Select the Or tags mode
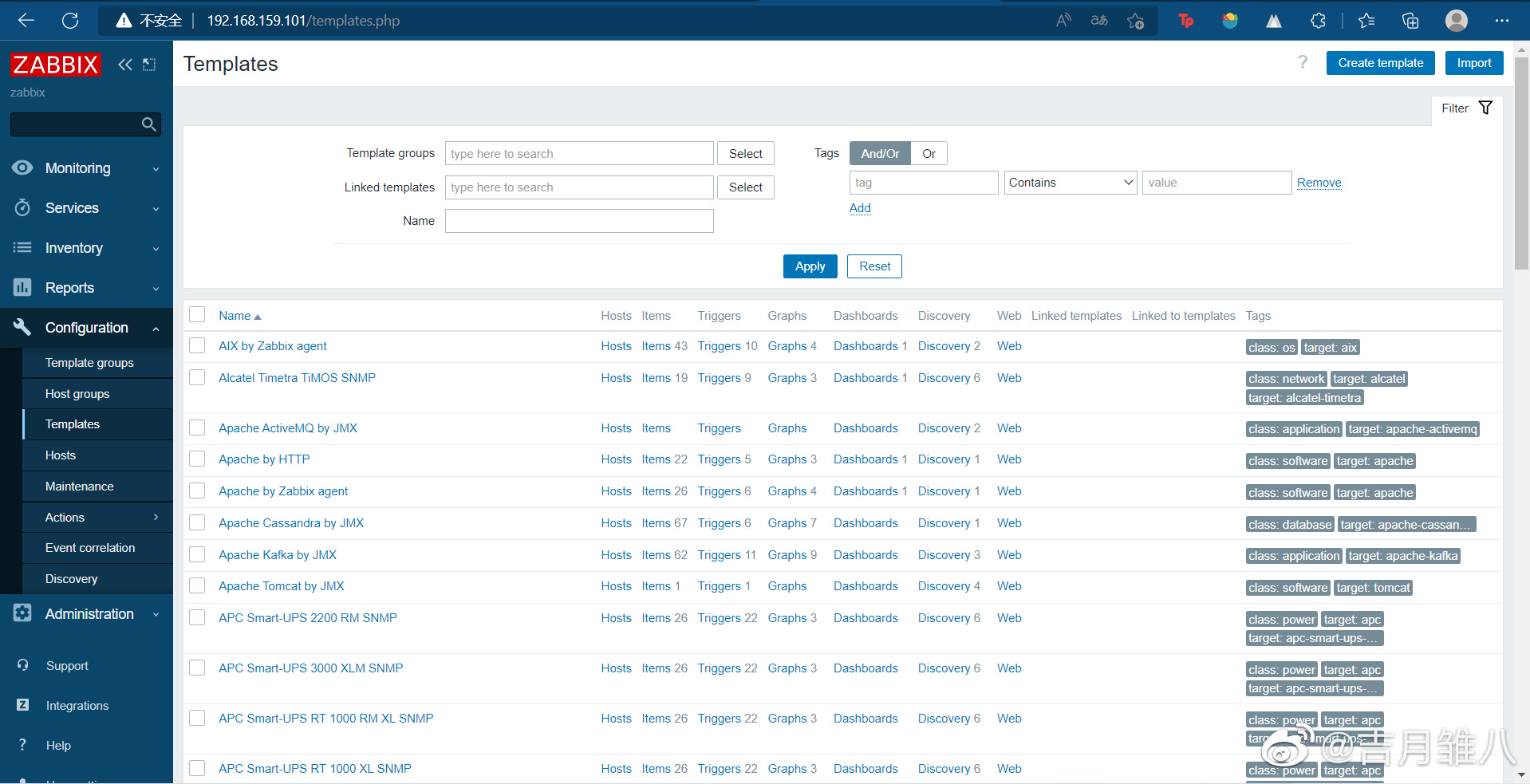Screen dimensions: 1530x784 coord(929,153)
